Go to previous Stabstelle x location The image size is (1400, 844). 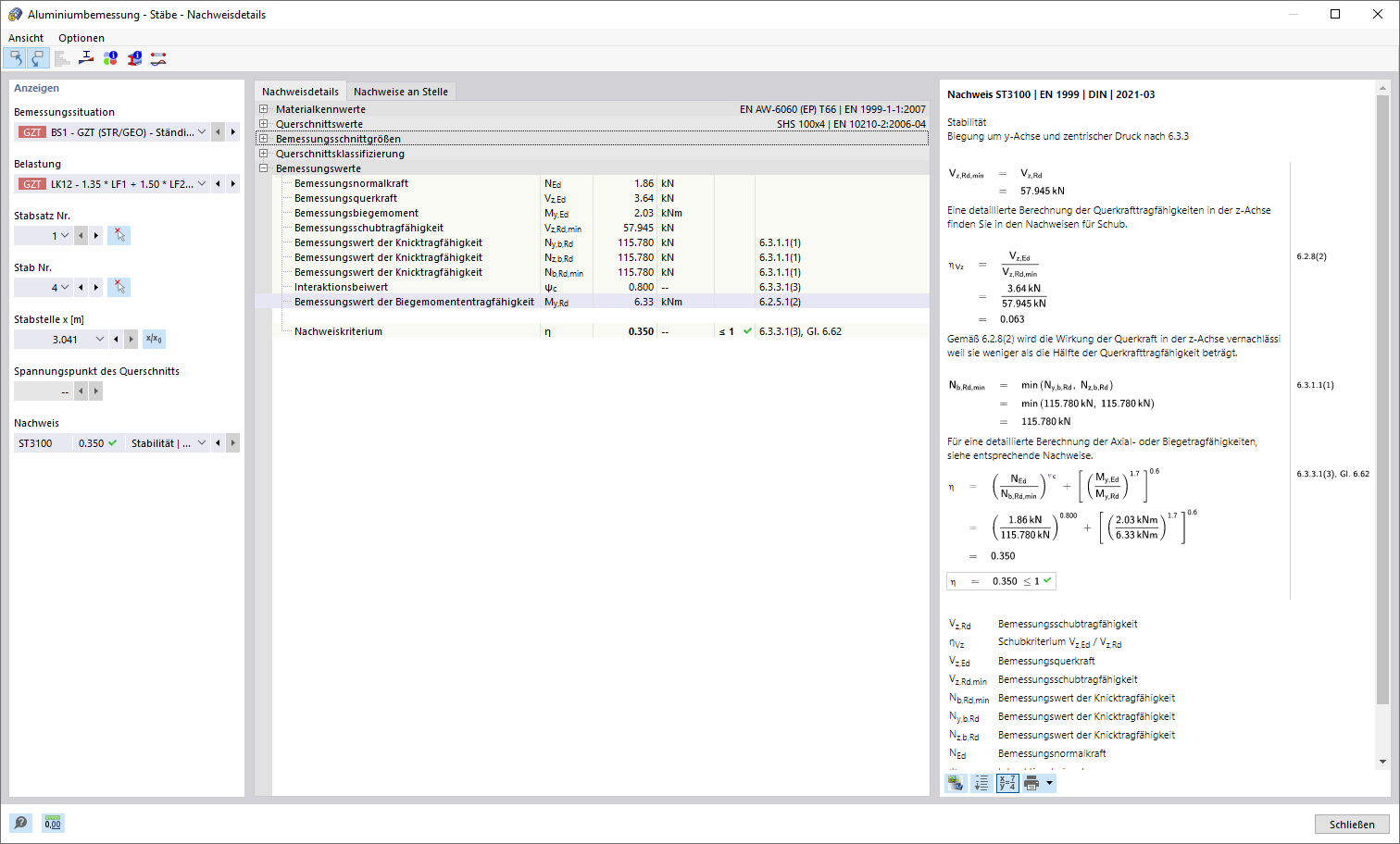tap(116, 340)
